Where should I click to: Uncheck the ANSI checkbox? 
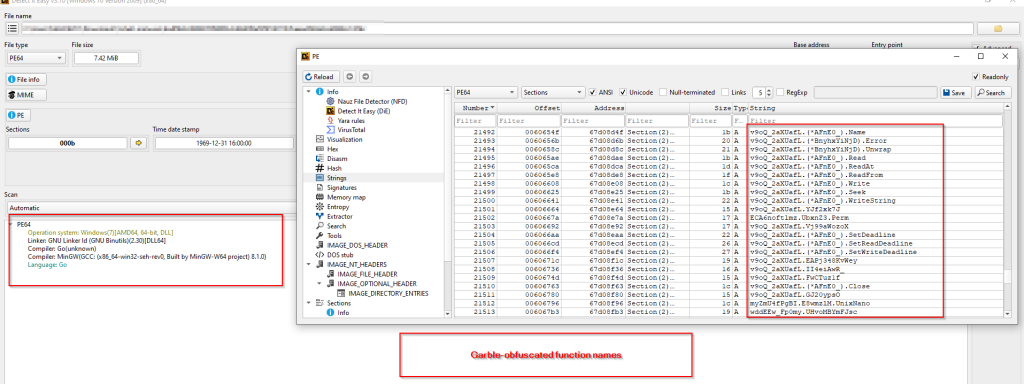pyautogui.click(x=593, y=93)
